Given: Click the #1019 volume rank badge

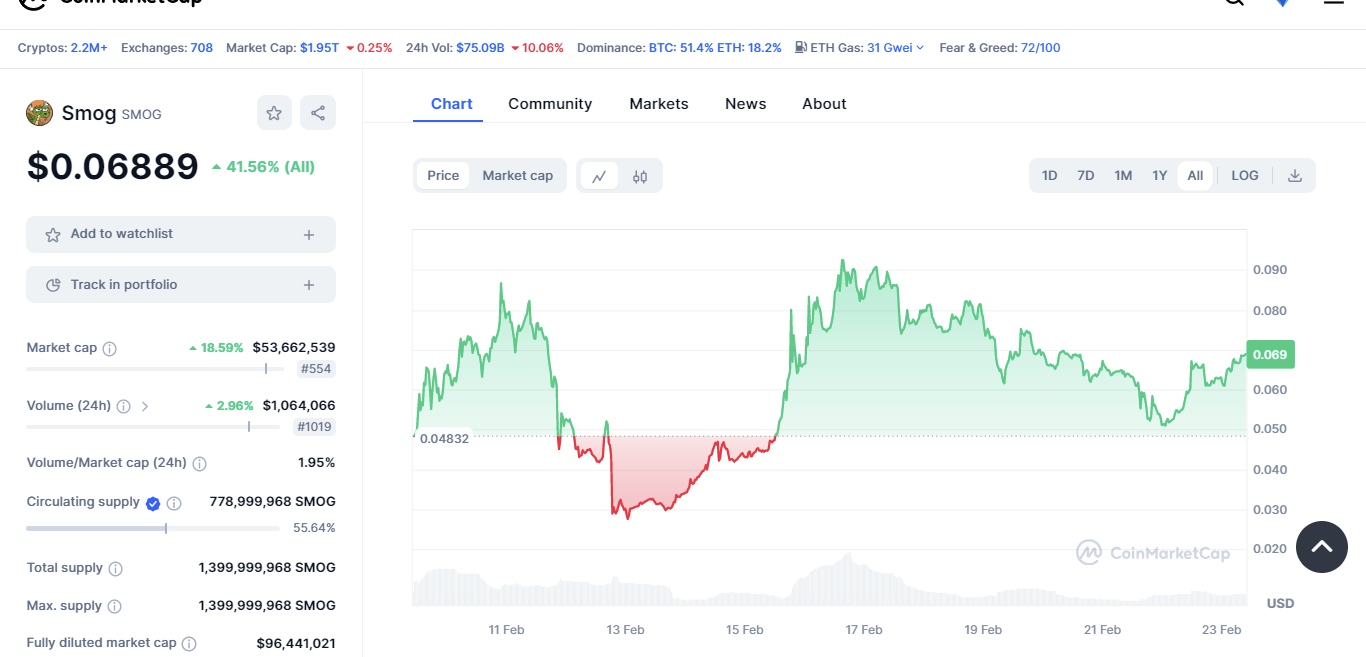Looking at the screenshot, I should tap(314, 427).
